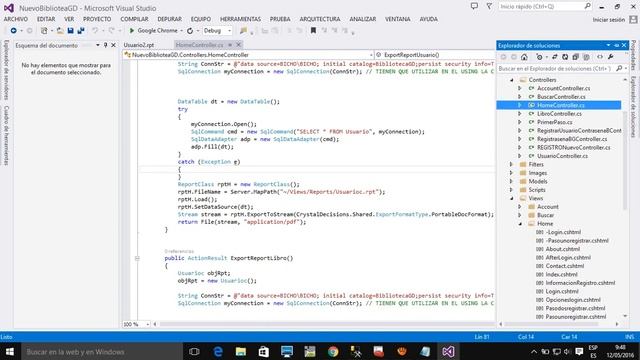Collapse the Home folder under Views
640x360 pixels.
(520, 224)
